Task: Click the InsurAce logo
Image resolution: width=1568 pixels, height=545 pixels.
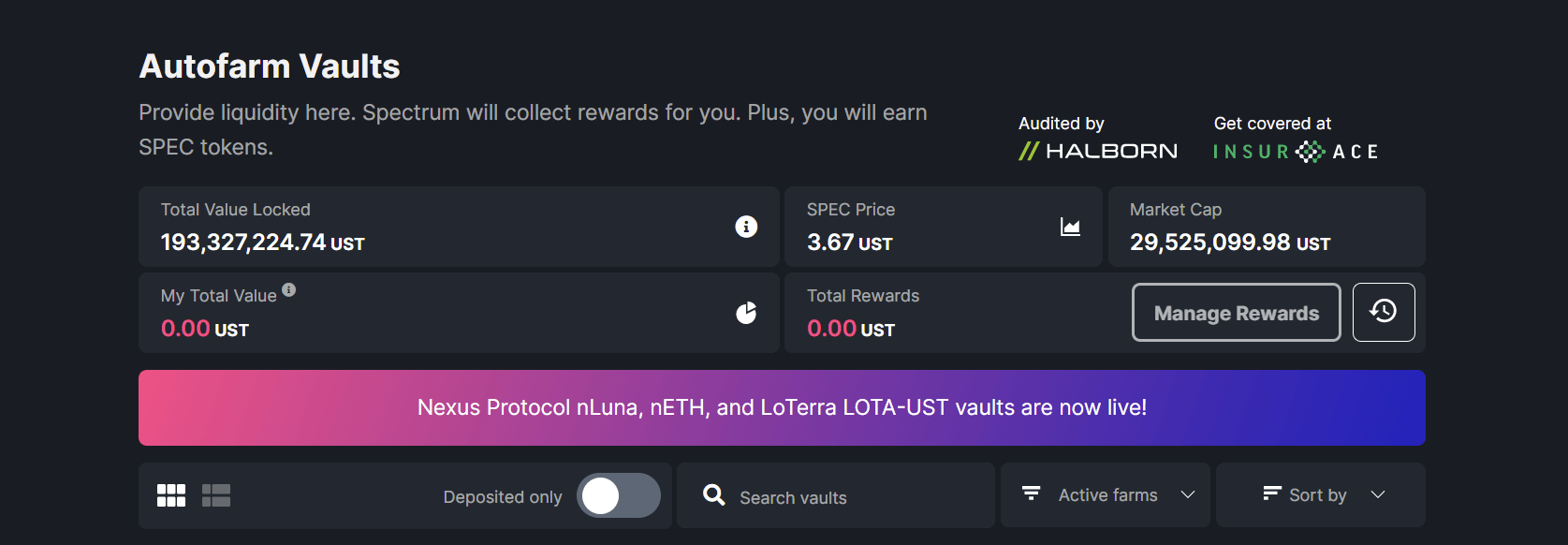Action: [x=1296, y=152]
